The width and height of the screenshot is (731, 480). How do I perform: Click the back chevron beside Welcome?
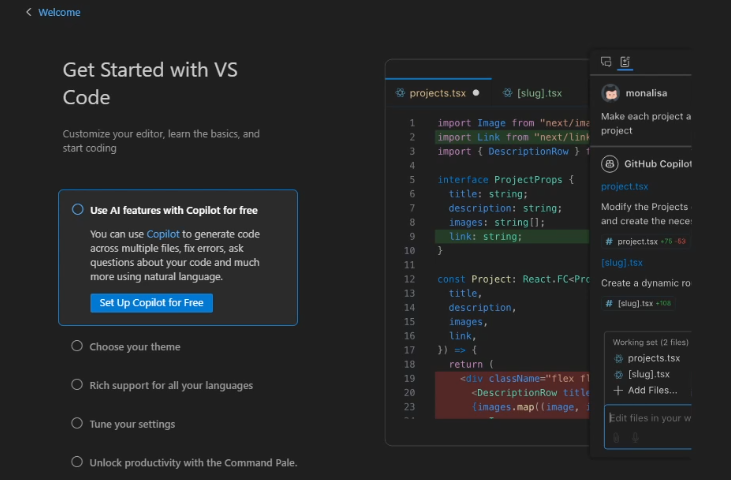click(28, 13)
